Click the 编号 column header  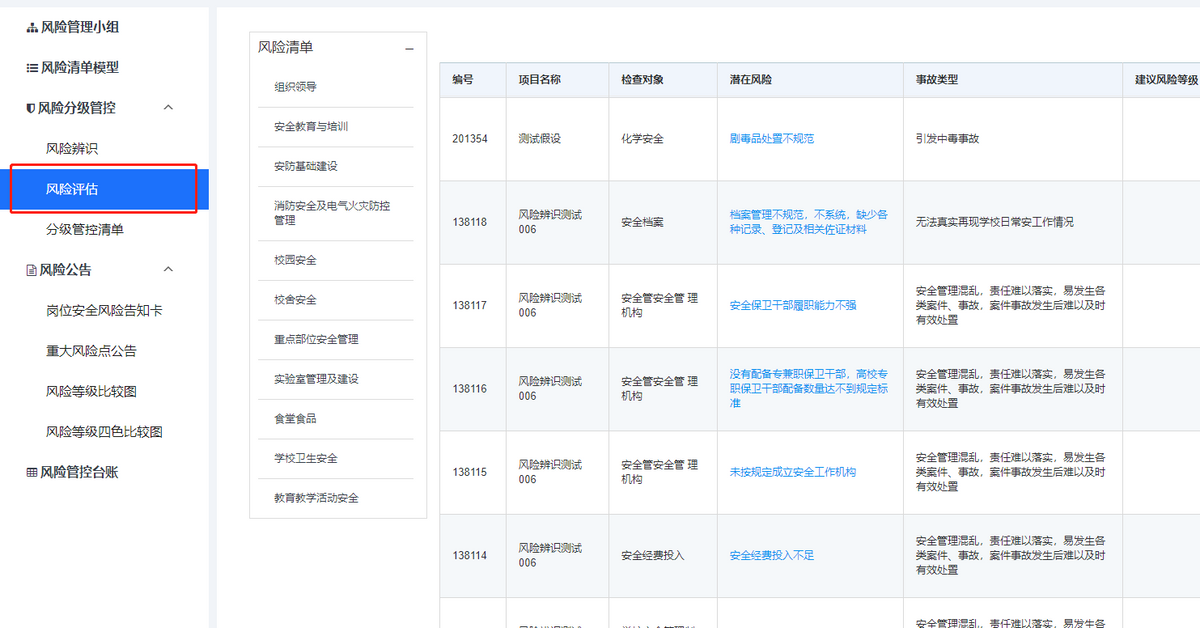tap(462, 80)
